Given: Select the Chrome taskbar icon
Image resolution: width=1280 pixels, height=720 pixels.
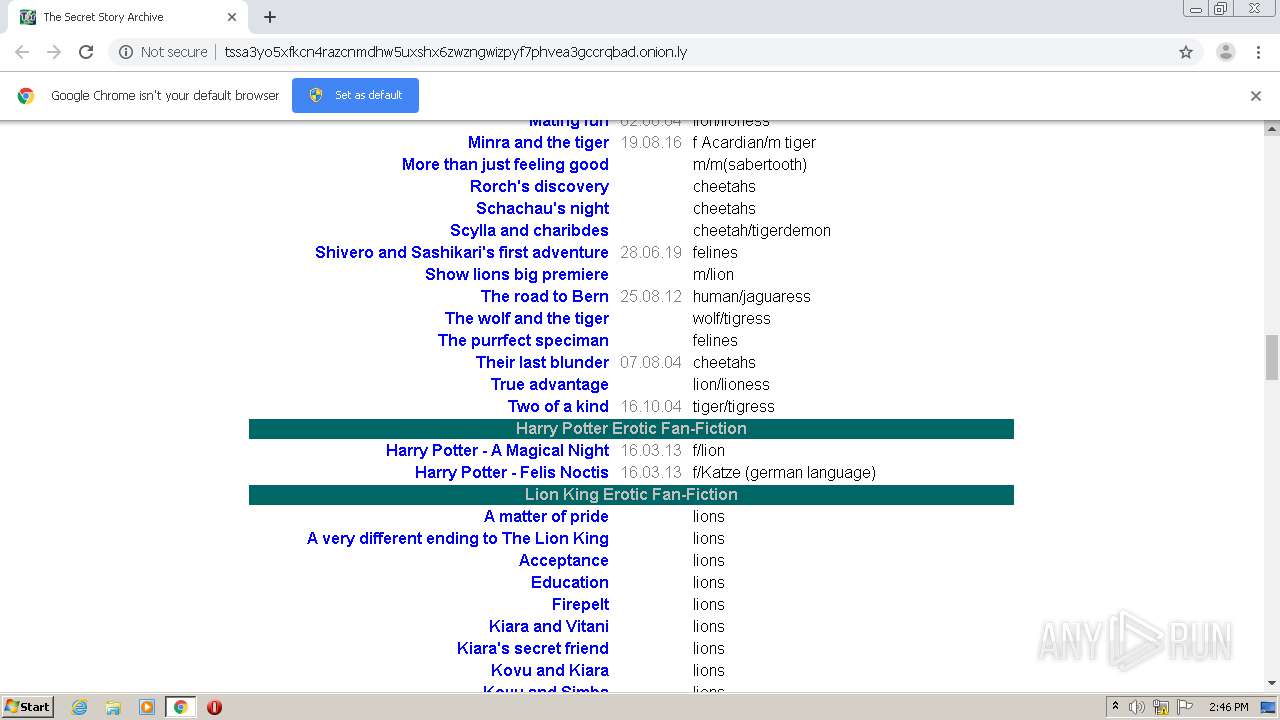Looking at the screenshot, I should [180, 707].
